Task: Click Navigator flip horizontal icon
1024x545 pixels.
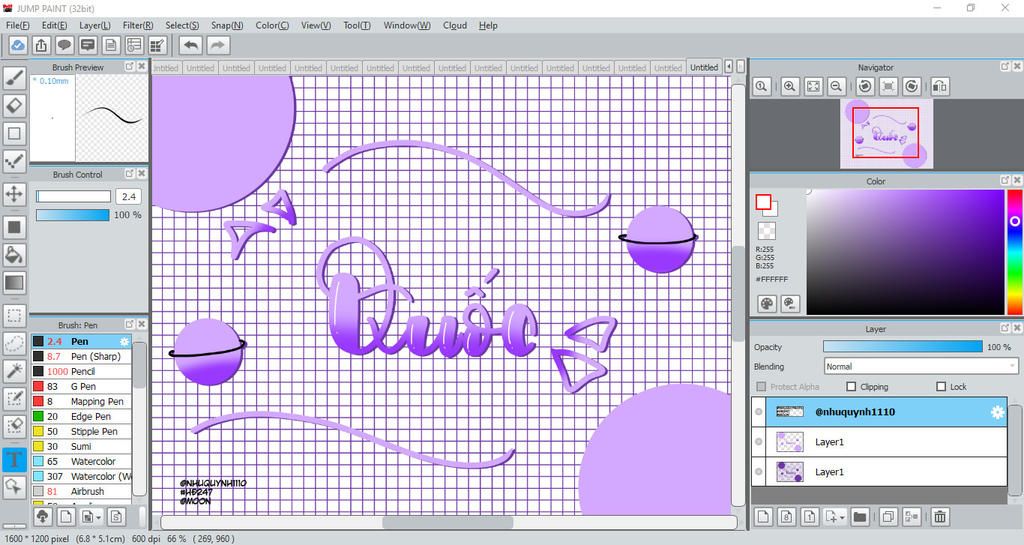Action: (x=940, y=86)
